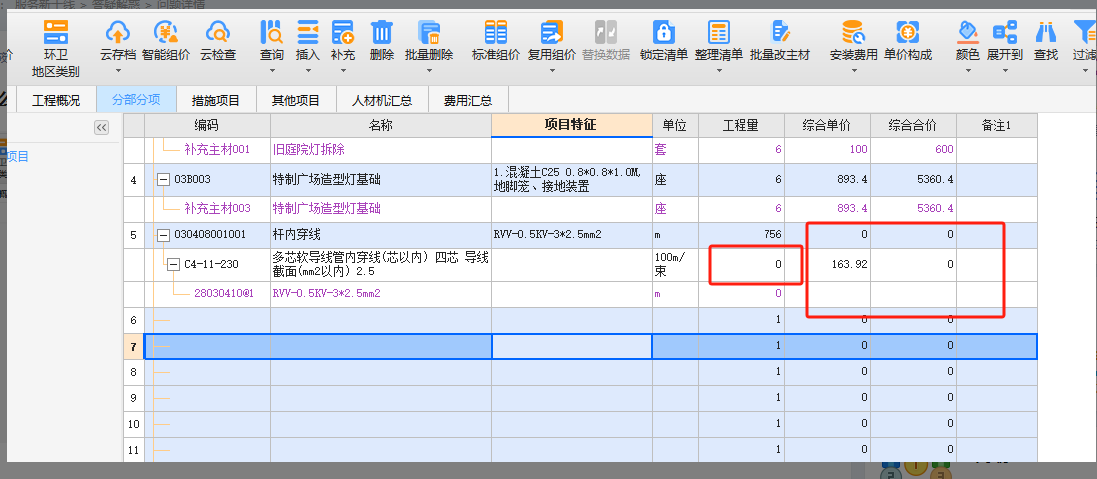Switch to the 工程概况 tab
This screenshot has width=1097, height=479.
click(56, 100)
